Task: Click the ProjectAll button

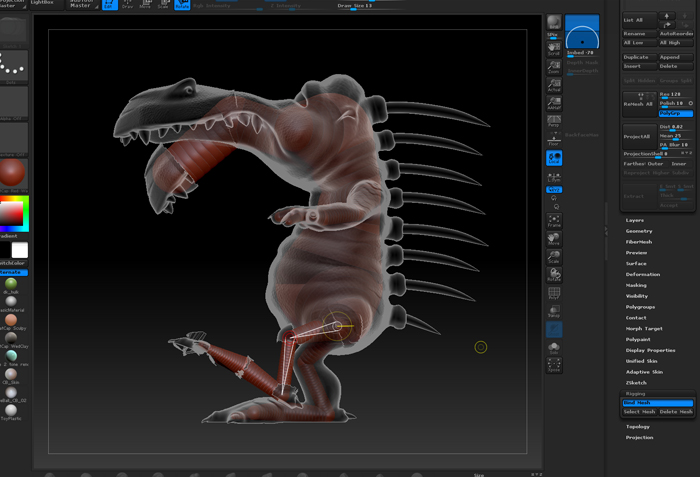Action: click(639, 136)
